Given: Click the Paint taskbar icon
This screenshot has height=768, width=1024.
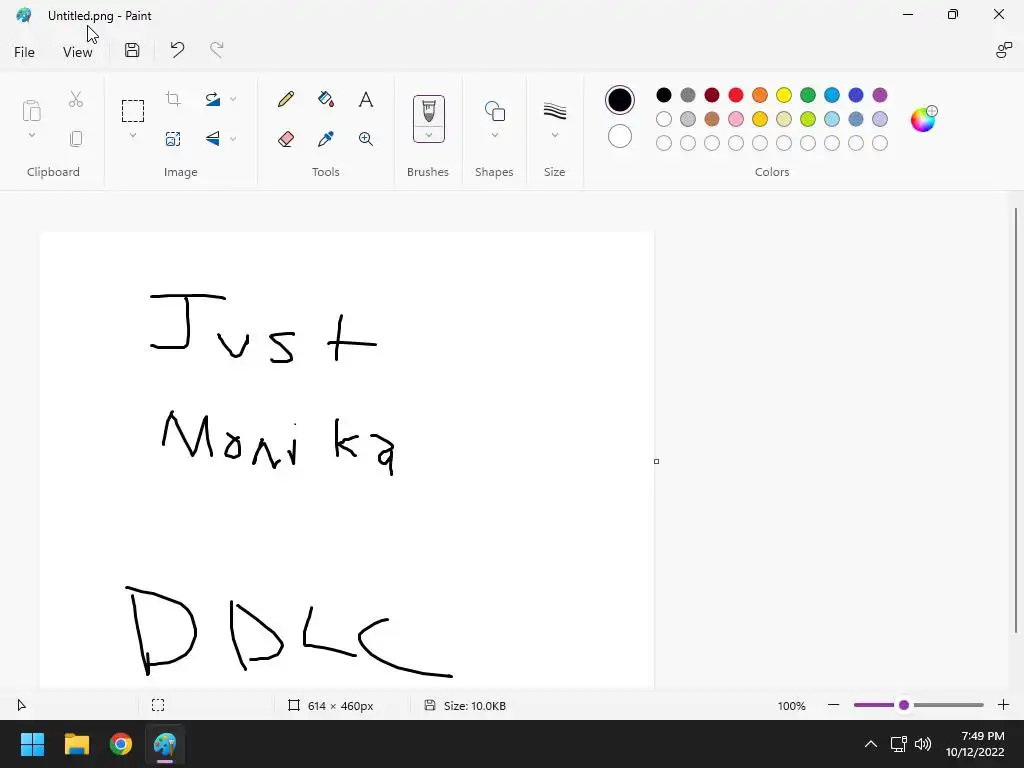Looking at the screenshot, I should pos(165,744).
